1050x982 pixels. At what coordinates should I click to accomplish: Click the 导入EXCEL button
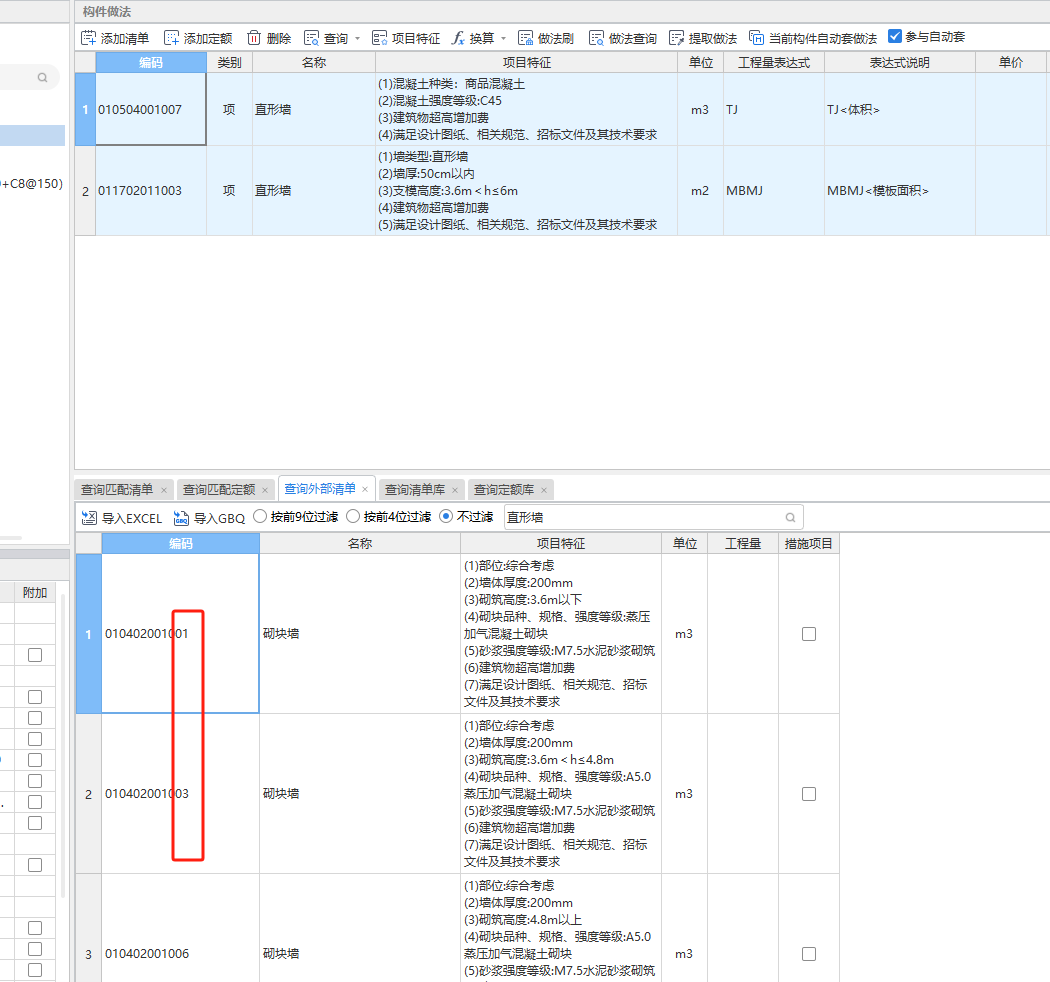tap(122, 518)
